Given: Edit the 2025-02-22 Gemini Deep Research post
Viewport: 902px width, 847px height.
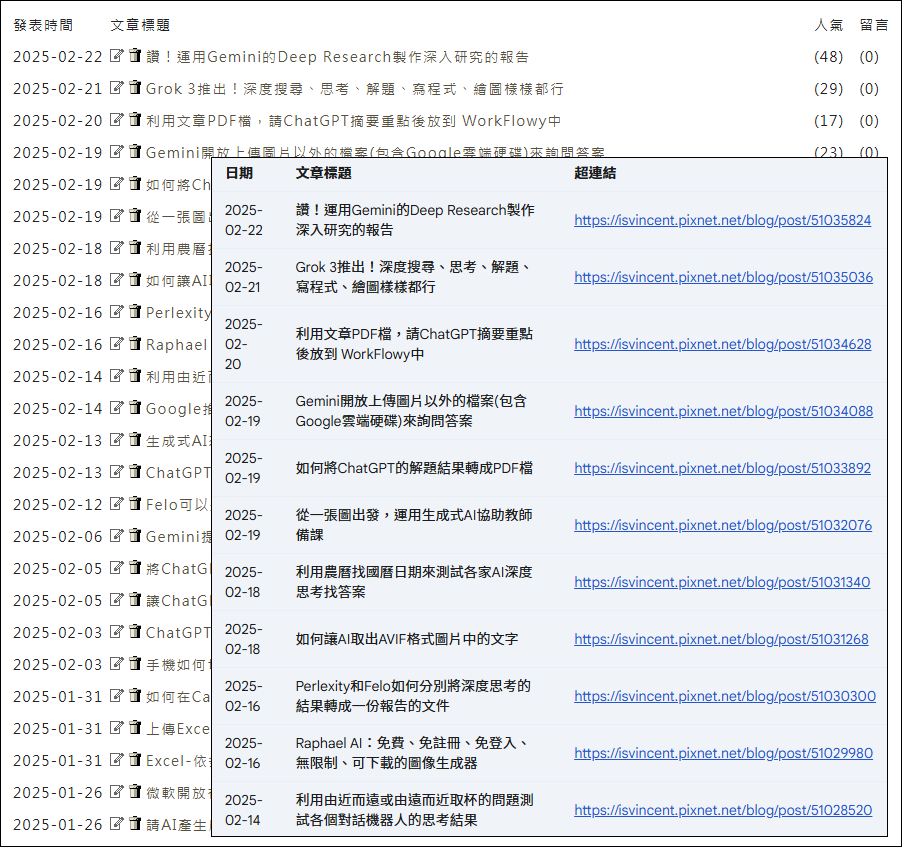Looking at the screenshot, I should 117,56.
